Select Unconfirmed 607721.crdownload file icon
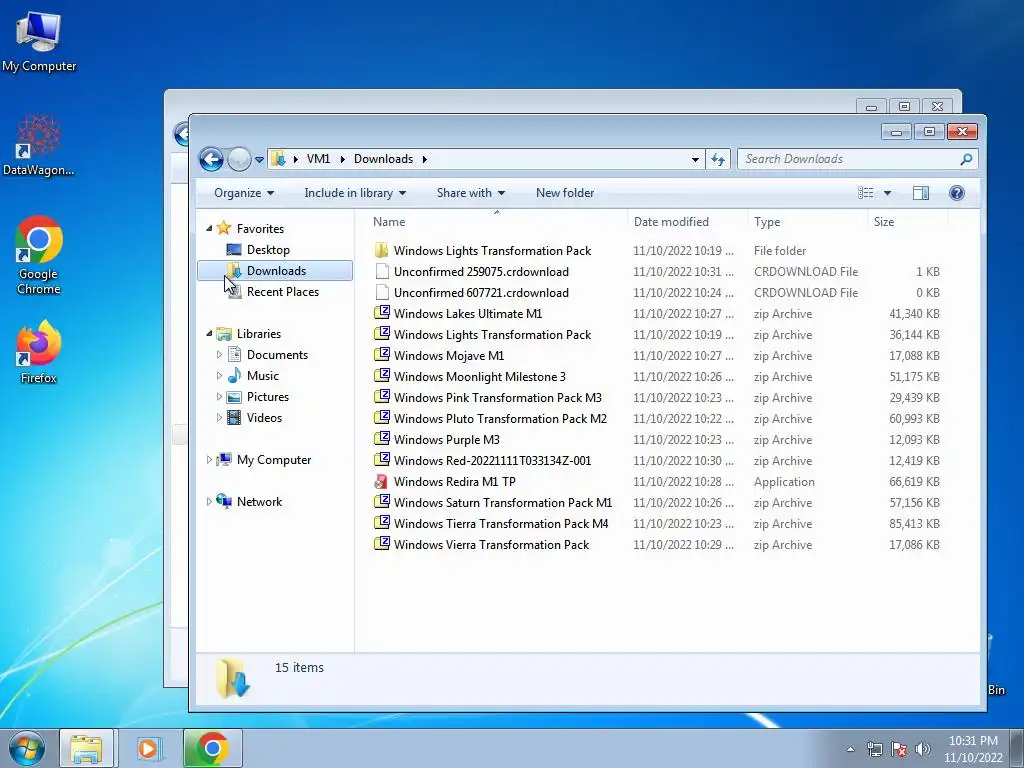The width and height of the screenshot is (1024, 768). click(x=382, y=293)
